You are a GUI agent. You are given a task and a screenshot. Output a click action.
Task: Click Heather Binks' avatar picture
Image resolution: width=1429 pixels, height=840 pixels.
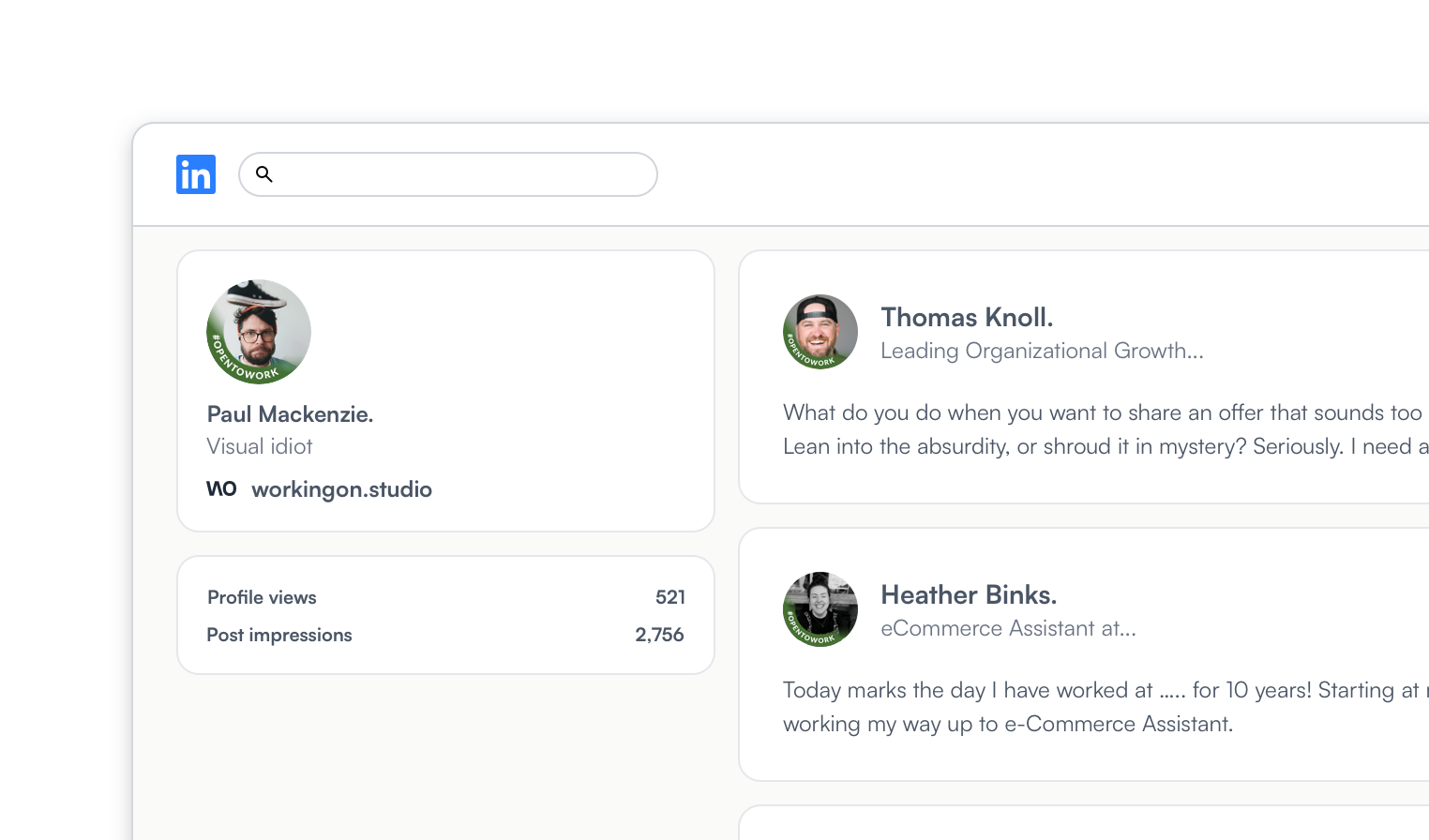tap(820, 609)
